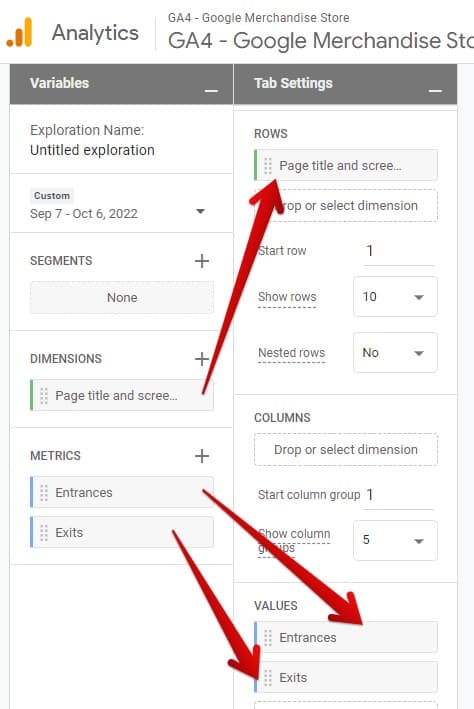Click the None segment placeholder
Screen dimensions: 474x709
click(122, 298)
